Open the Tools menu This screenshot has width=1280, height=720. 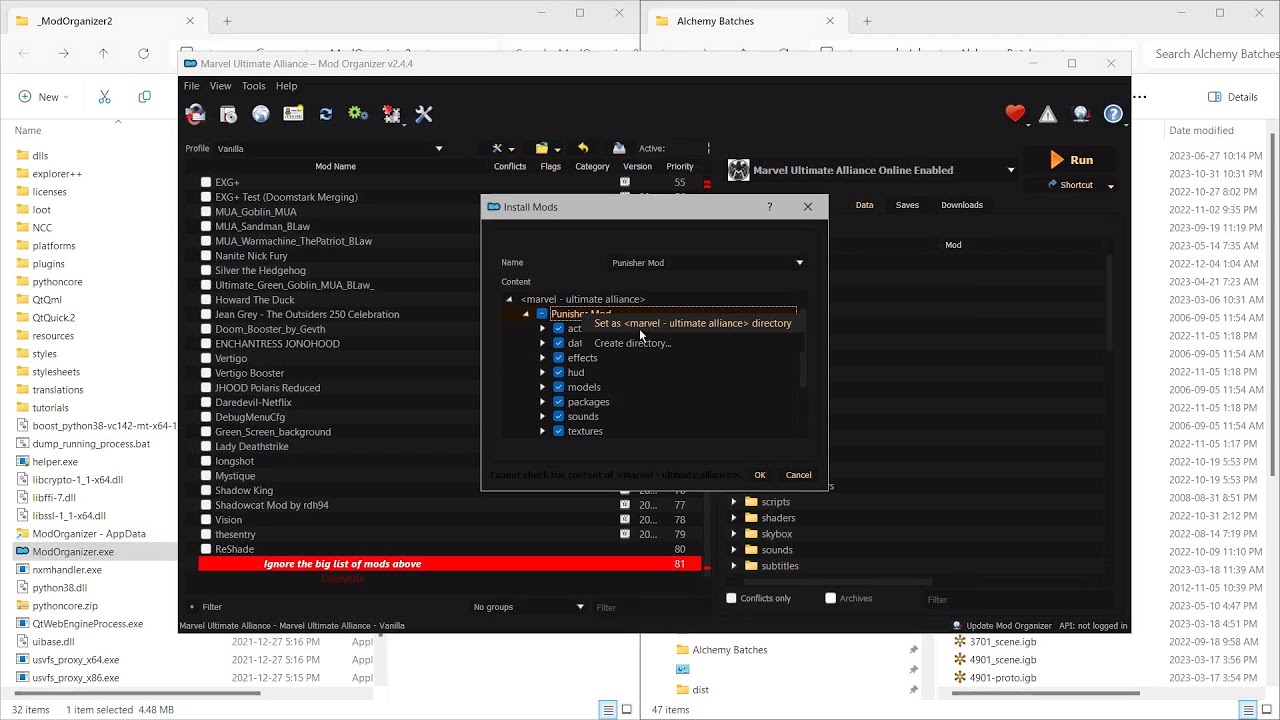coord(253,86)
